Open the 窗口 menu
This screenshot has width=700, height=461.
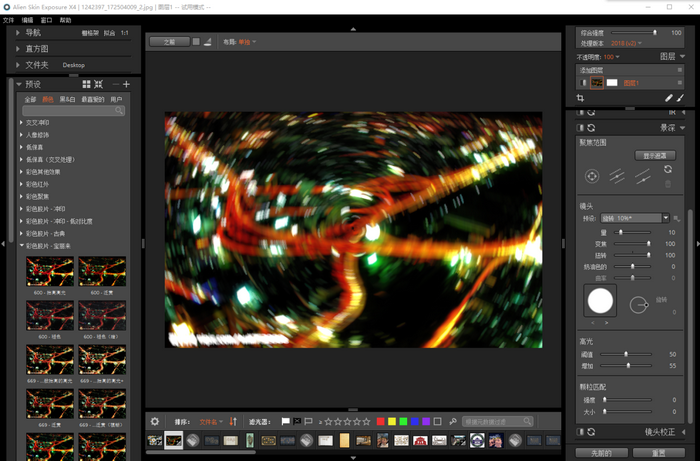pyautogui.click(x=46, y=20)
